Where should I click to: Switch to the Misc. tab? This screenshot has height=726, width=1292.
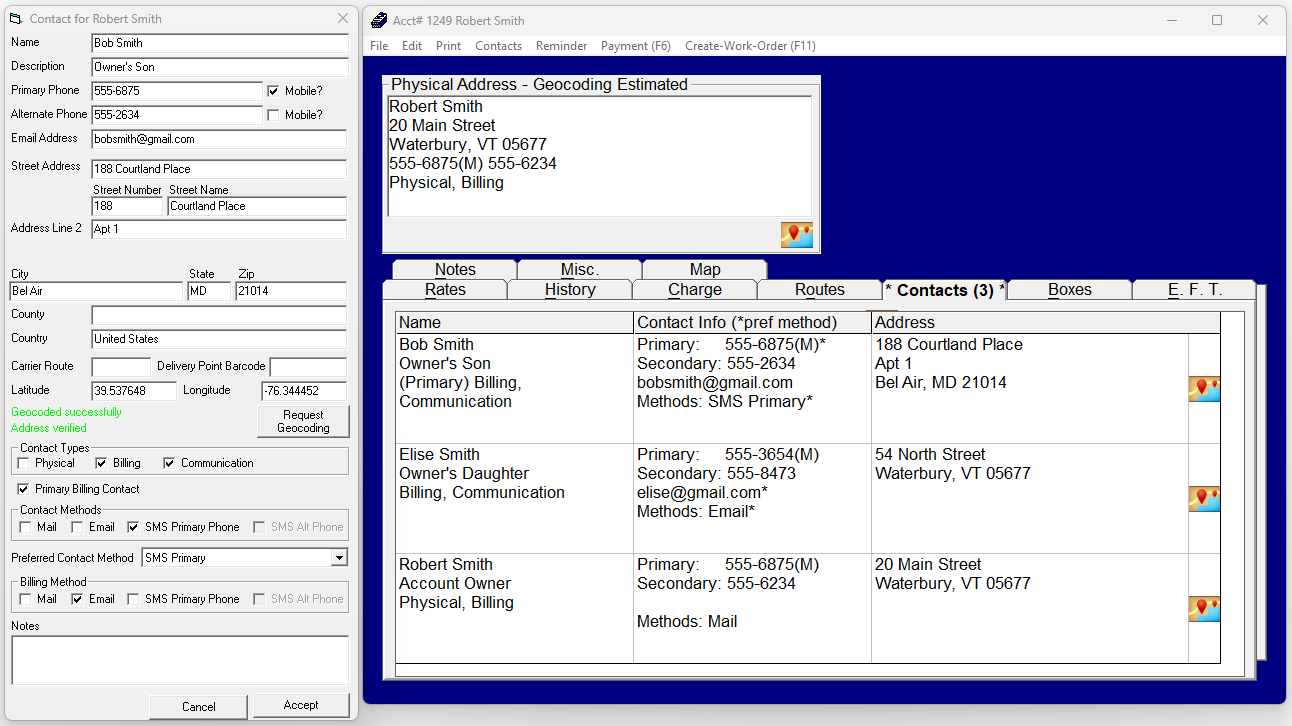tap(580, 269)
